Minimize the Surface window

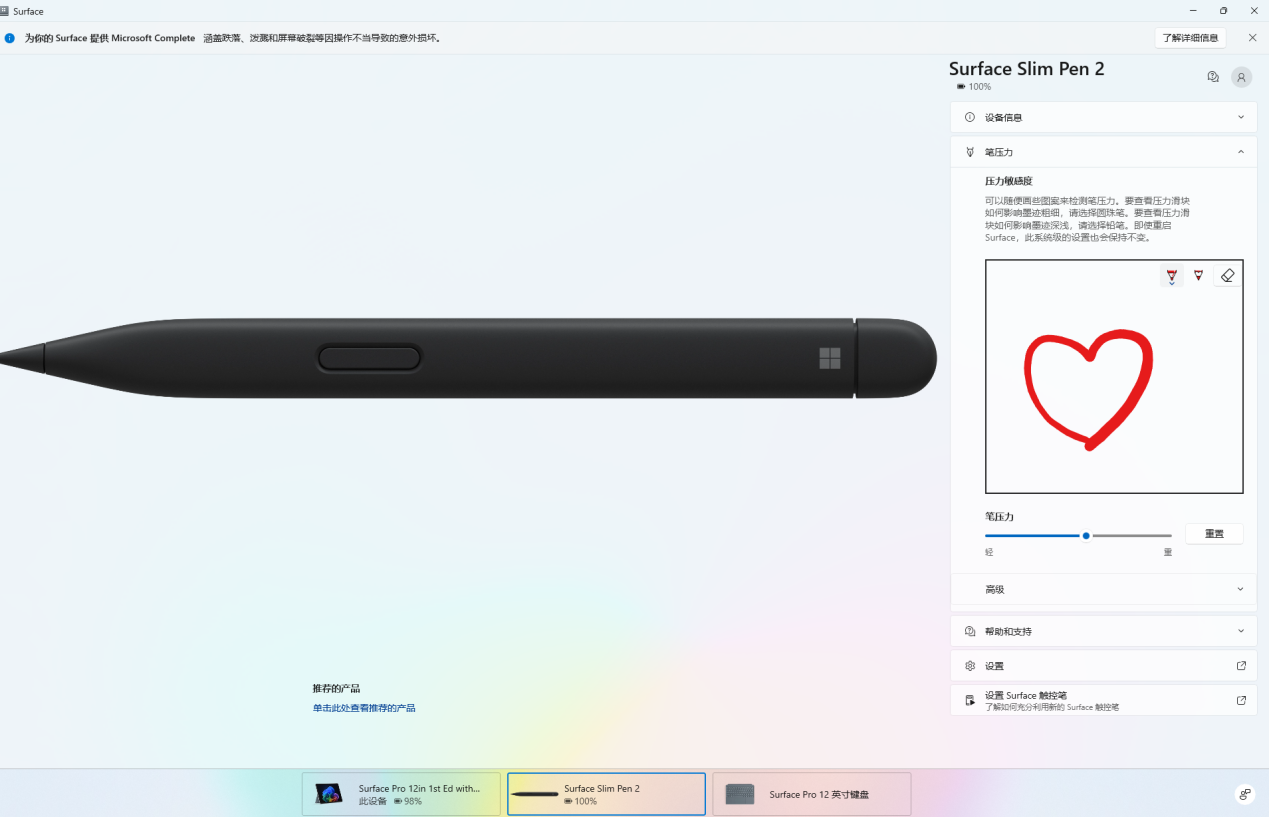point(1194,10)
